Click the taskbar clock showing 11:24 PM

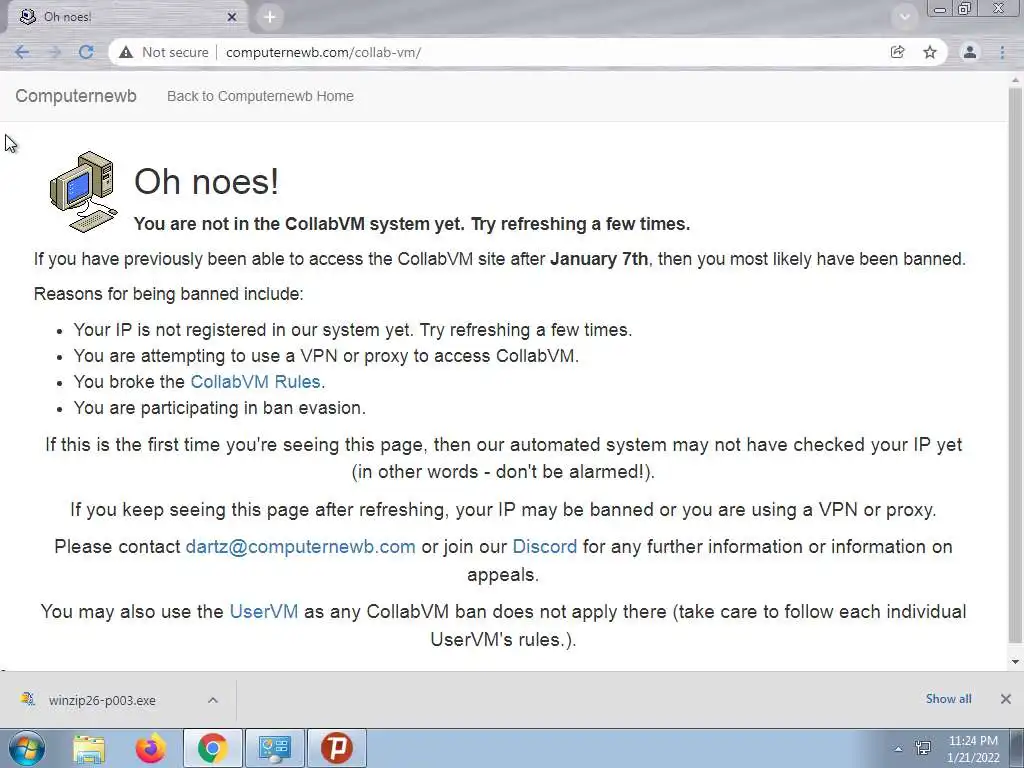[x=974, y=748]
